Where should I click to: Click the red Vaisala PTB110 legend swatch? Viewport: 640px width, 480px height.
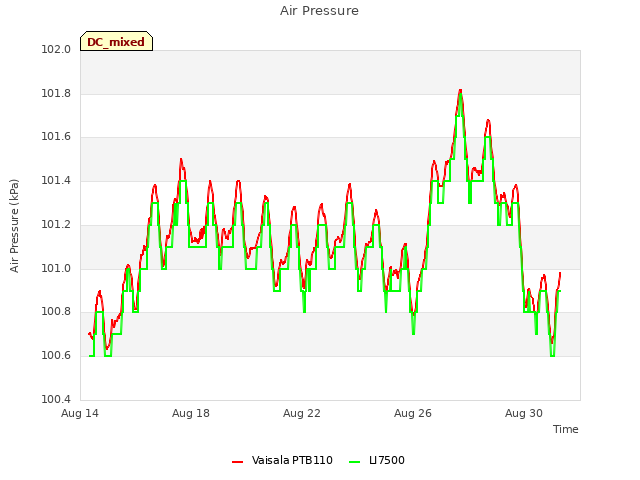click(238, 461)
